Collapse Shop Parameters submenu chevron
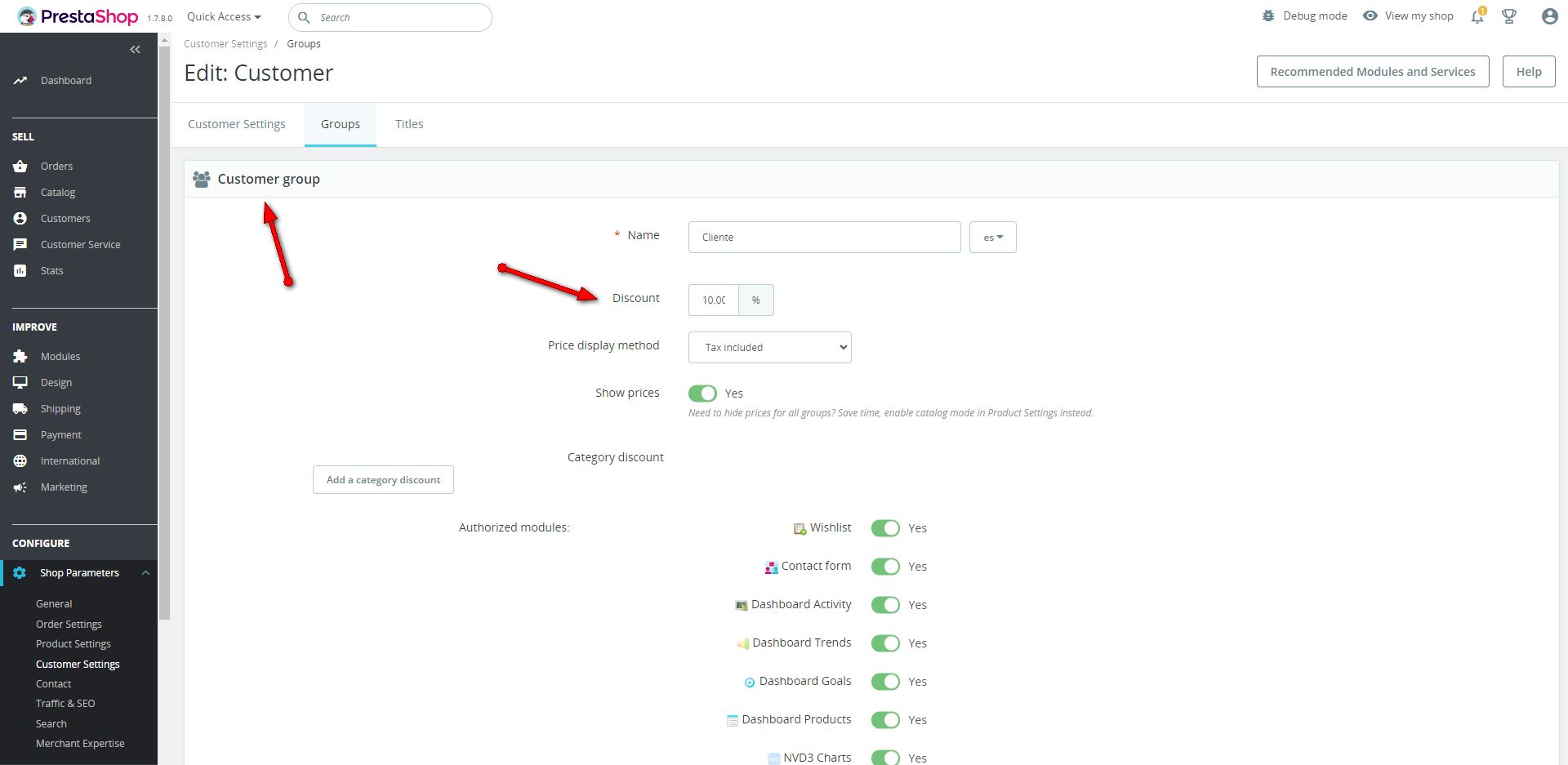The height and width of the screenshot is (765, 1568). [145, 572]
